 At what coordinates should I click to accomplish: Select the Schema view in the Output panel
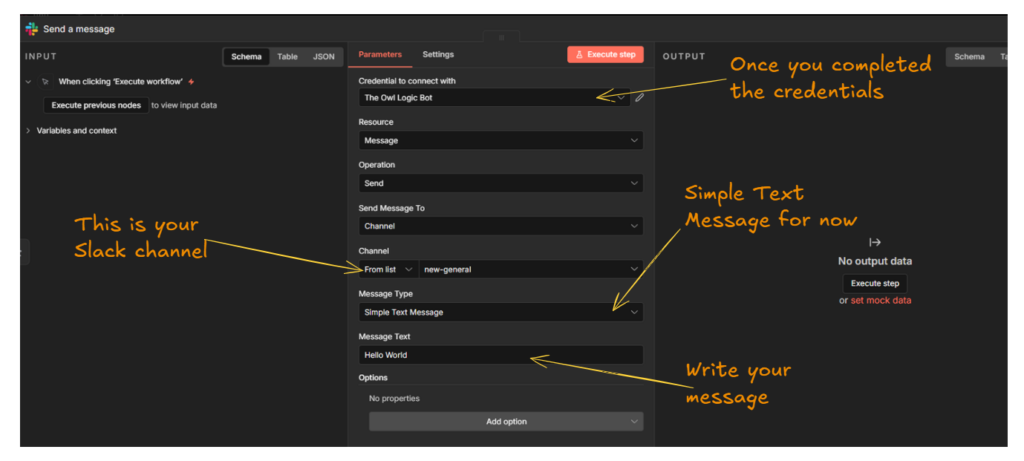(969, 57)
